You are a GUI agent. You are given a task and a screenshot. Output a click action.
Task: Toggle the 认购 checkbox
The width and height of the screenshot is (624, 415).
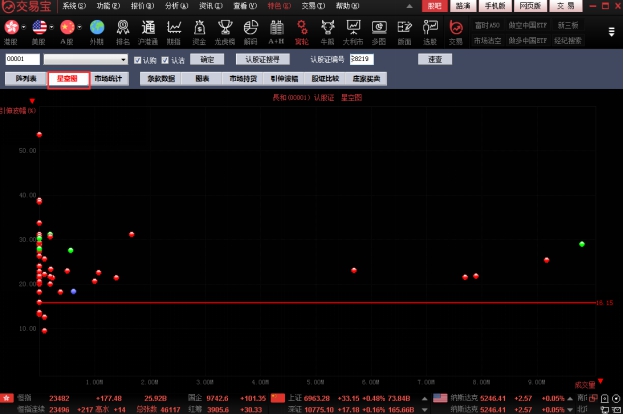(138, 60)
